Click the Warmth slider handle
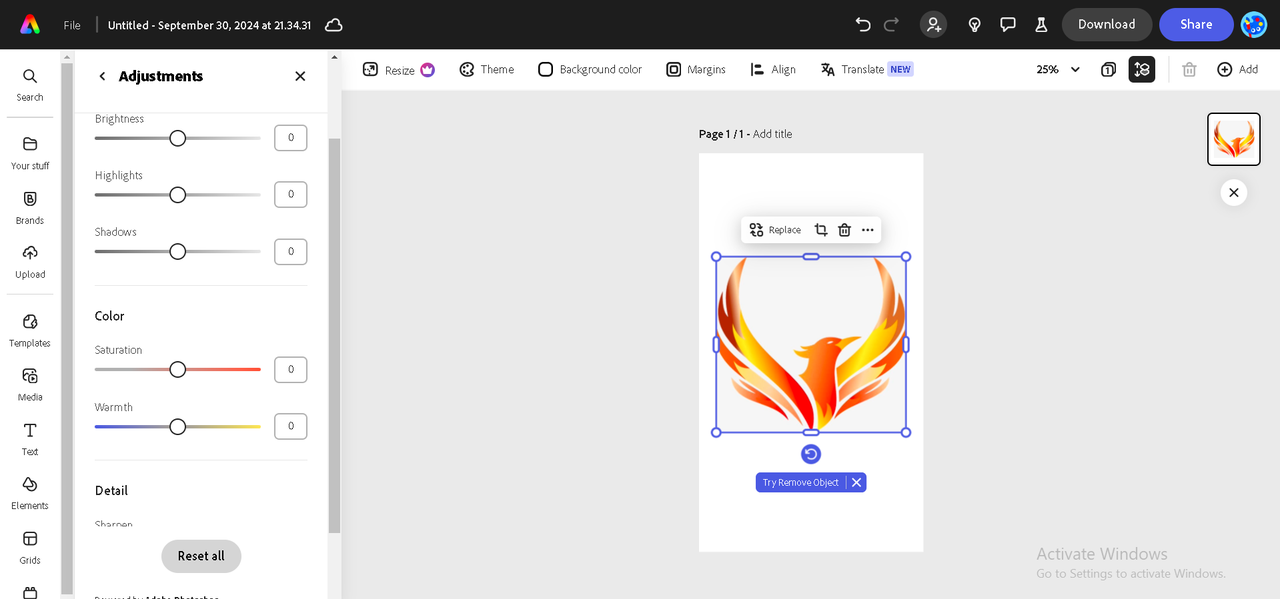 coord(178,426)
